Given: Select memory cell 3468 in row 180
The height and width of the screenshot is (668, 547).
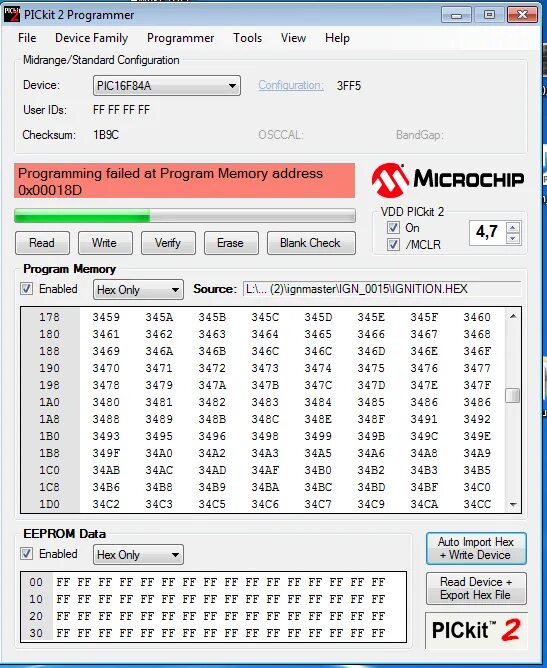Looking at the screenshot, I should [x=477, y=334].
